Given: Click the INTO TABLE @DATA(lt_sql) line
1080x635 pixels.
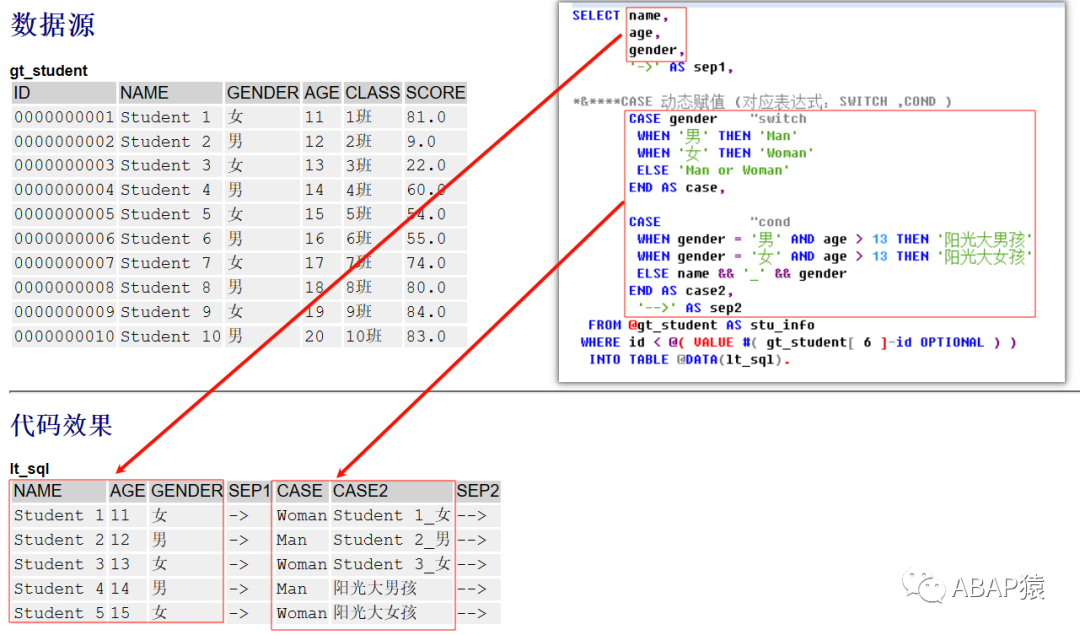Looking at the screenshot, I should tap(689, 360).
